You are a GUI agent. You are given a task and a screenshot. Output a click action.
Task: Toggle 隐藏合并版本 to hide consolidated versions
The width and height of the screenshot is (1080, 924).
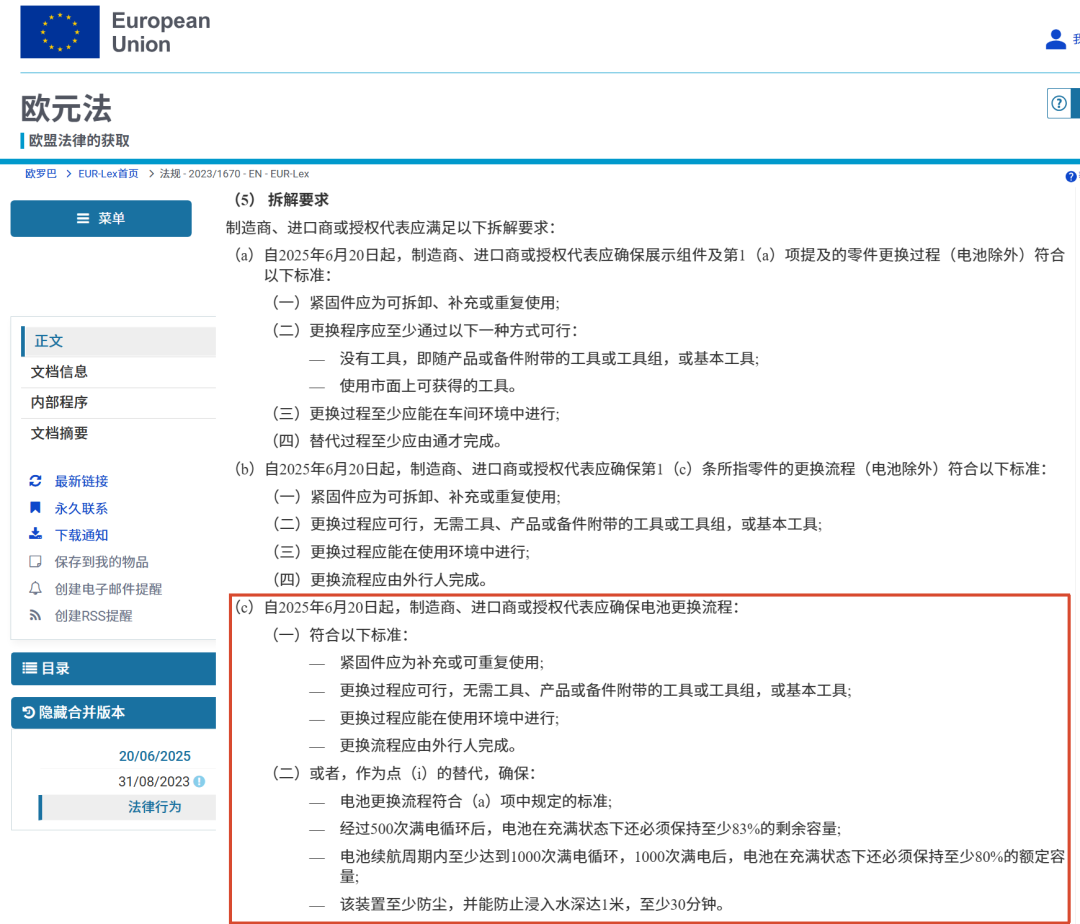(113, 713)
